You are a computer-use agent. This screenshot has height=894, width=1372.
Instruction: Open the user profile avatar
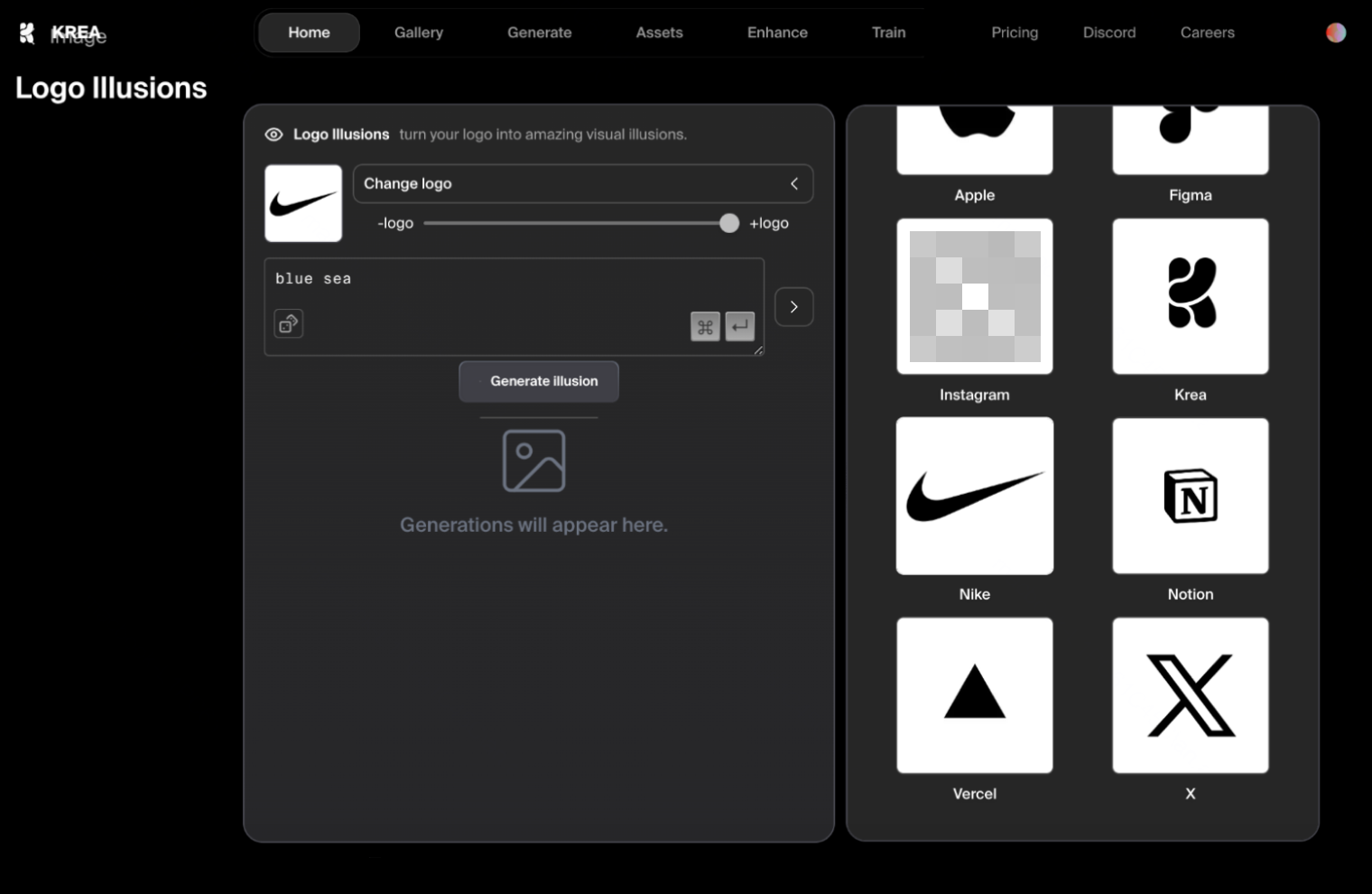click(x=1336, y=33)
